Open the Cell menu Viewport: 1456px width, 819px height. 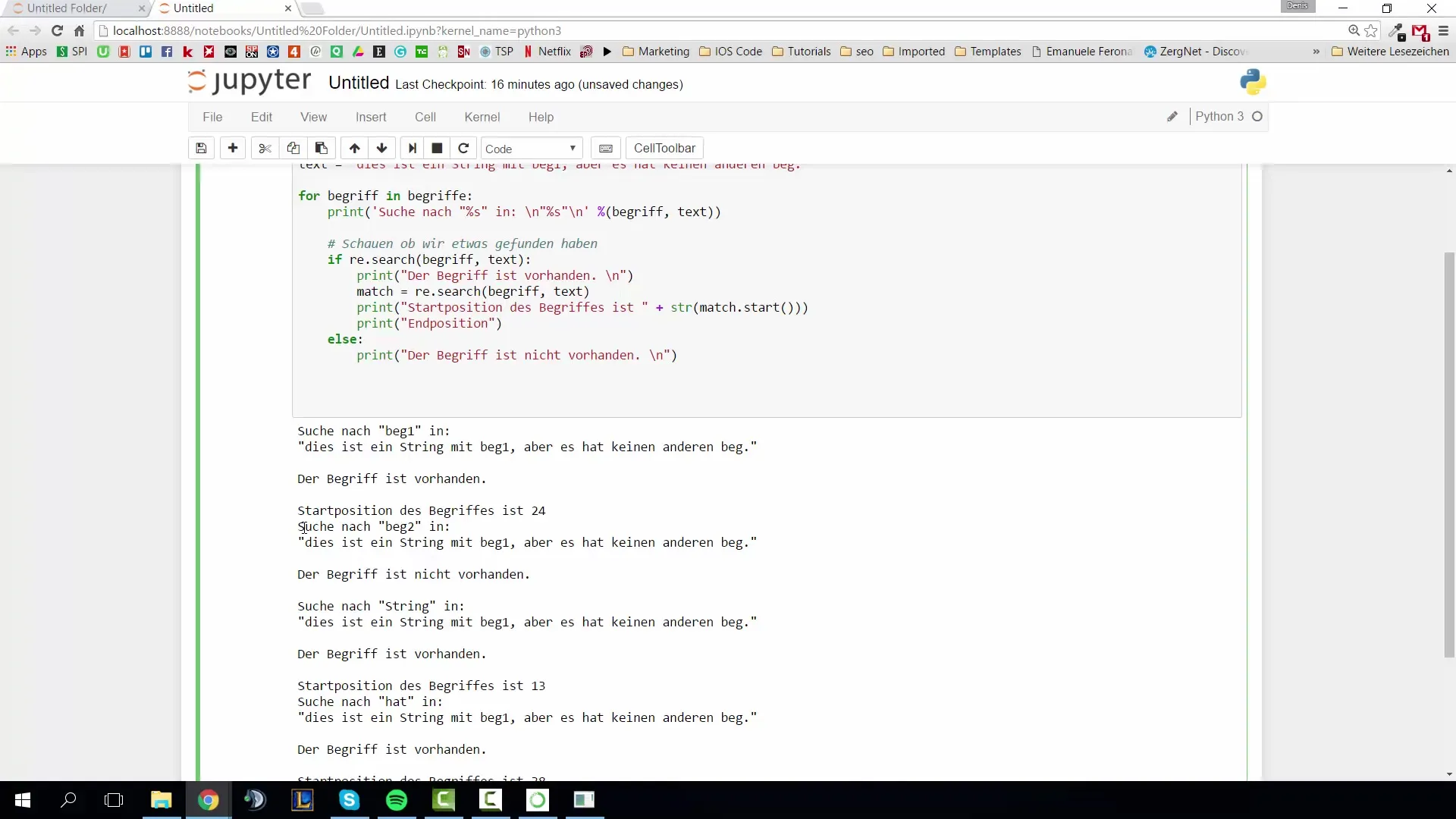[x=425, y=117]
